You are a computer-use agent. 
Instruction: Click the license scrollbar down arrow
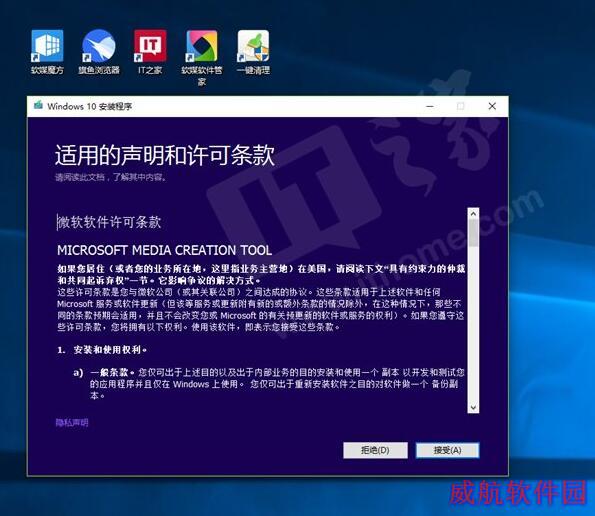pos(473,407)
